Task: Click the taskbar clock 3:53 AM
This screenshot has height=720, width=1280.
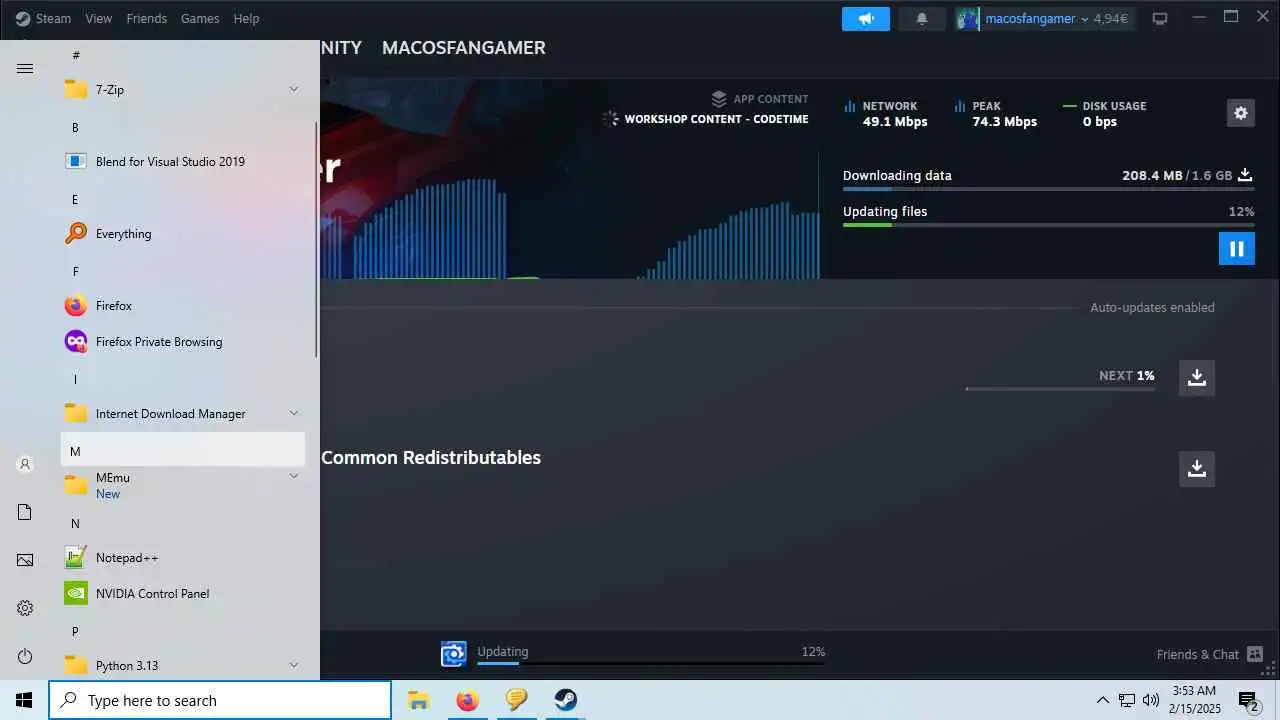Action: click(1193, 700)
